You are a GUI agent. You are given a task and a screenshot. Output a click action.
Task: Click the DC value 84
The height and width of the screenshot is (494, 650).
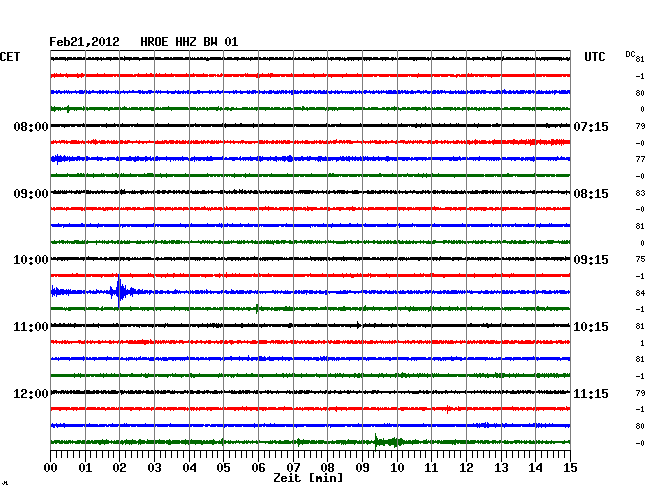pyautogui.click(x=640, y=293)
